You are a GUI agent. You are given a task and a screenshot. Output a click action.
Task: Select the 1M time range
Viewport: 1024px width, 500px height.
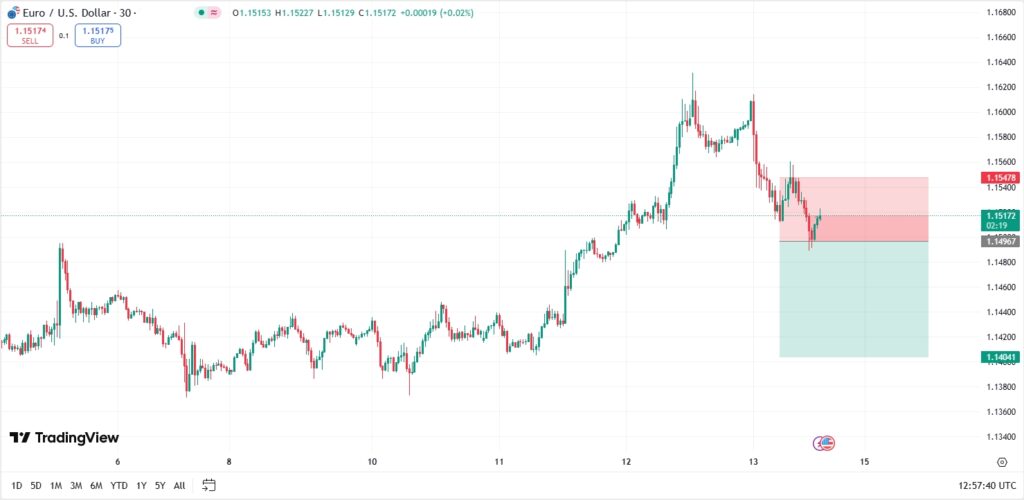tap(56, 486)
